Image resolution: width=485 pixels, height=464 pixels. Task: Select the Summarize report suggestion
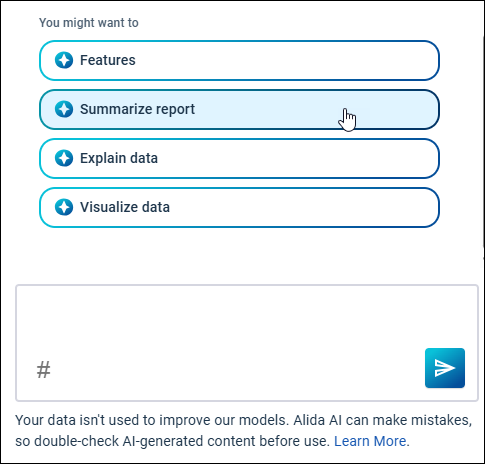[x=239, y=109]
